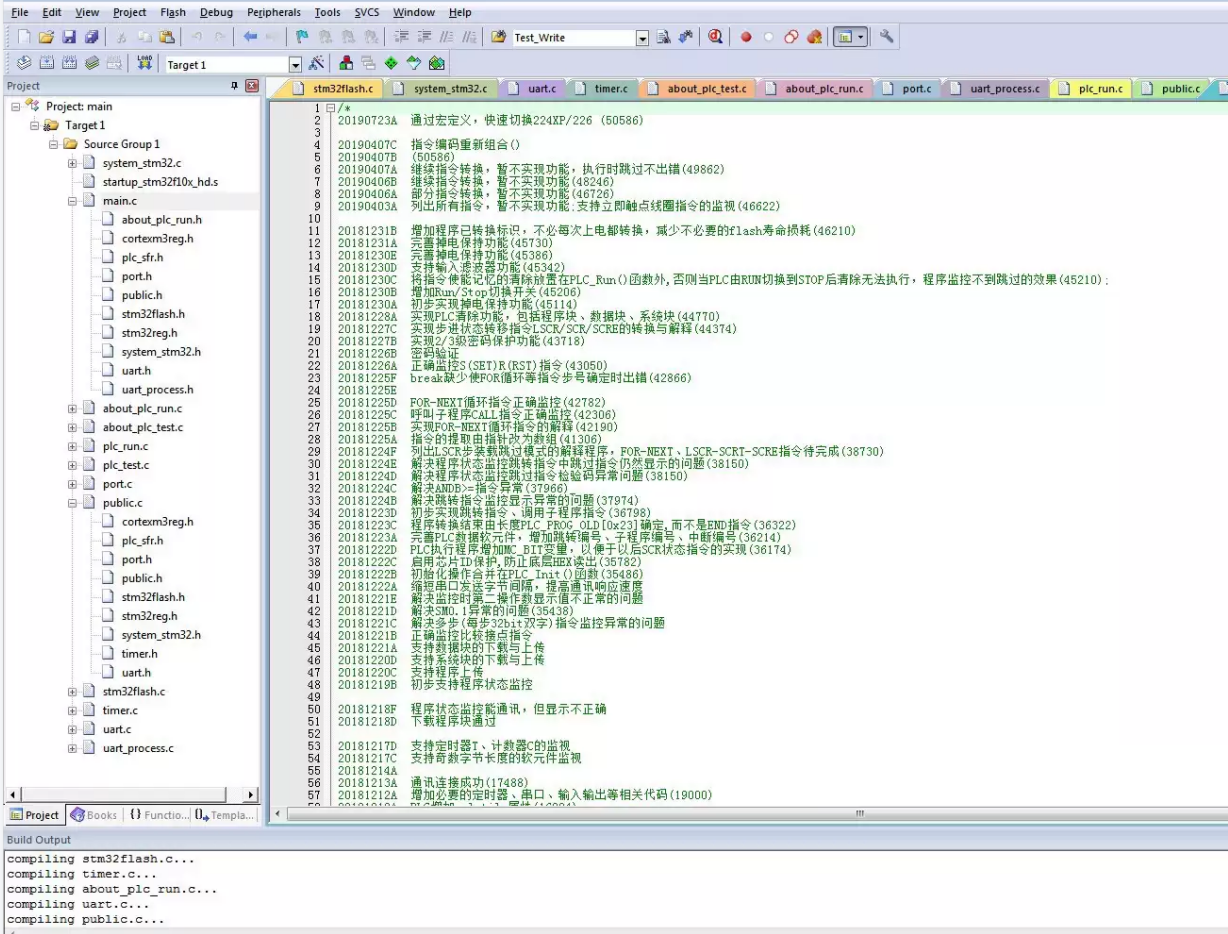
Task: Click the Open file folder icon
Action: [x=46, y=37]
